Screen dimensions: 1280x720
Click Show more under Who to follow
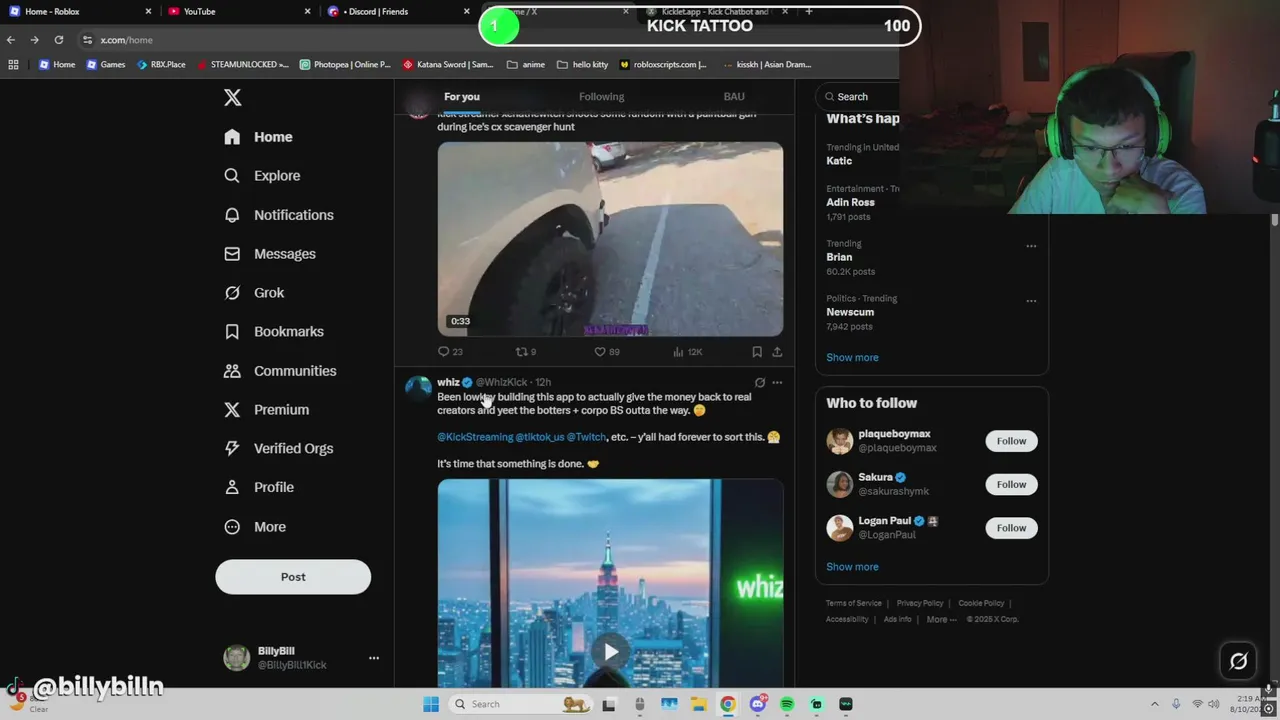(x=852, y=567)
